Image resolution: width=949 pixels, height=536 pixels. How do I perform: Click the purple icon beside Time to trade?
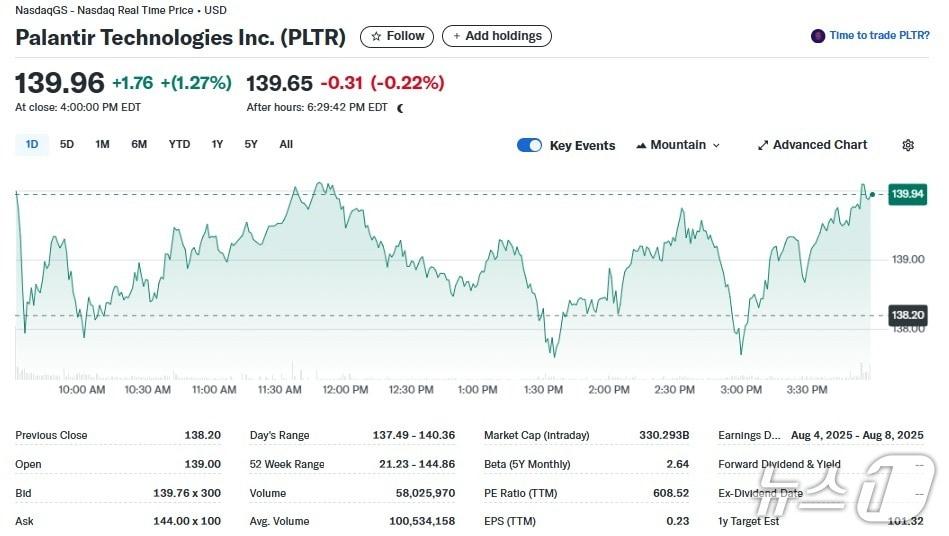[818, 36]
